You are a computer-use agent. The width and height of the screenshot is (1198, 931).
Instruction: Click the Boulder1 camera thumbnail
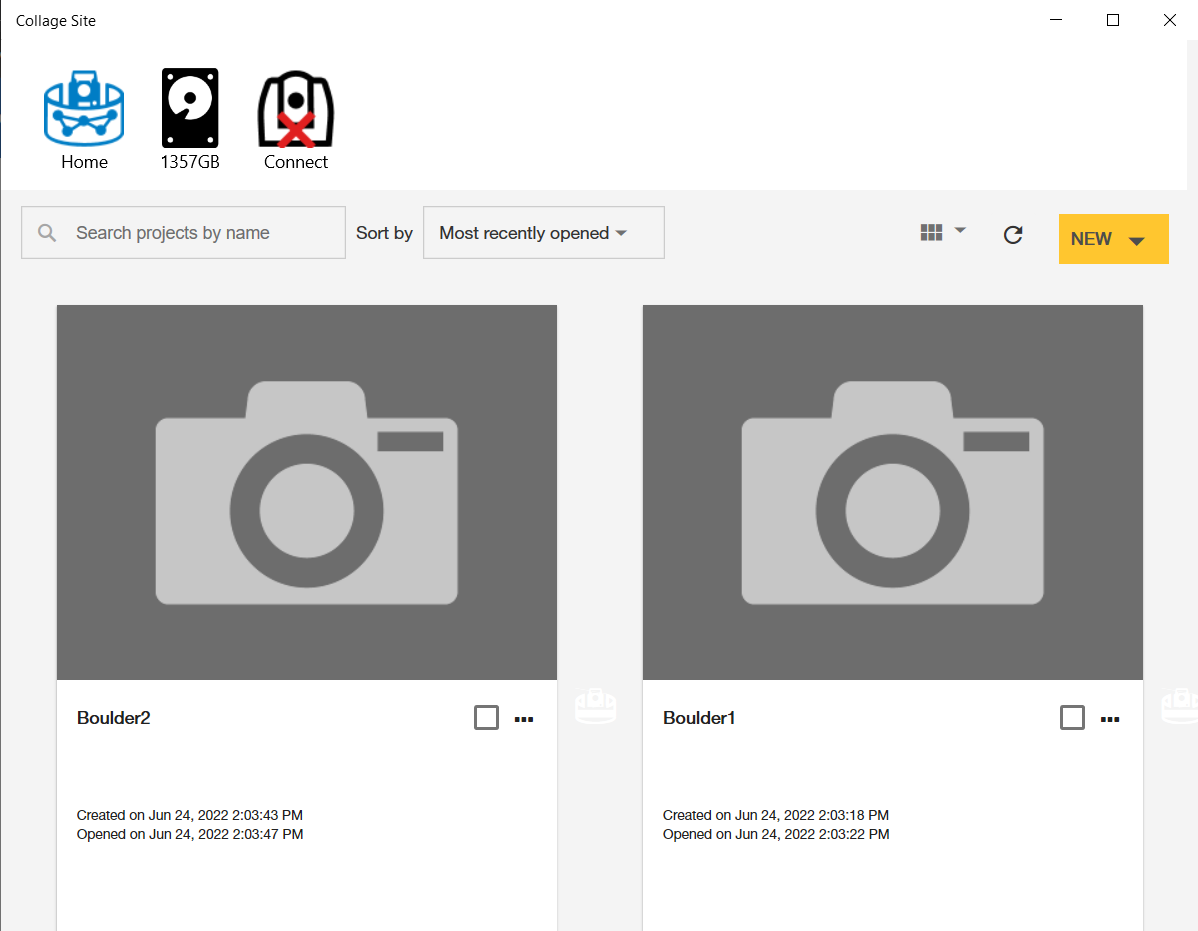892,492
